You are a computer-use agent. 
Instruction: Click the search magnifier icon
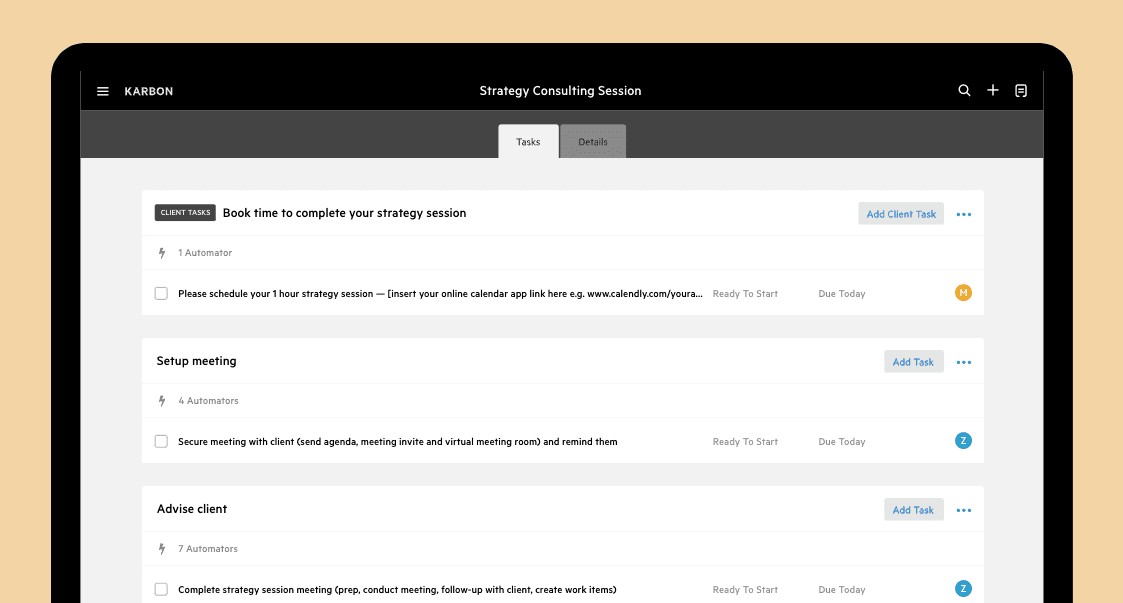pos(964,90)
